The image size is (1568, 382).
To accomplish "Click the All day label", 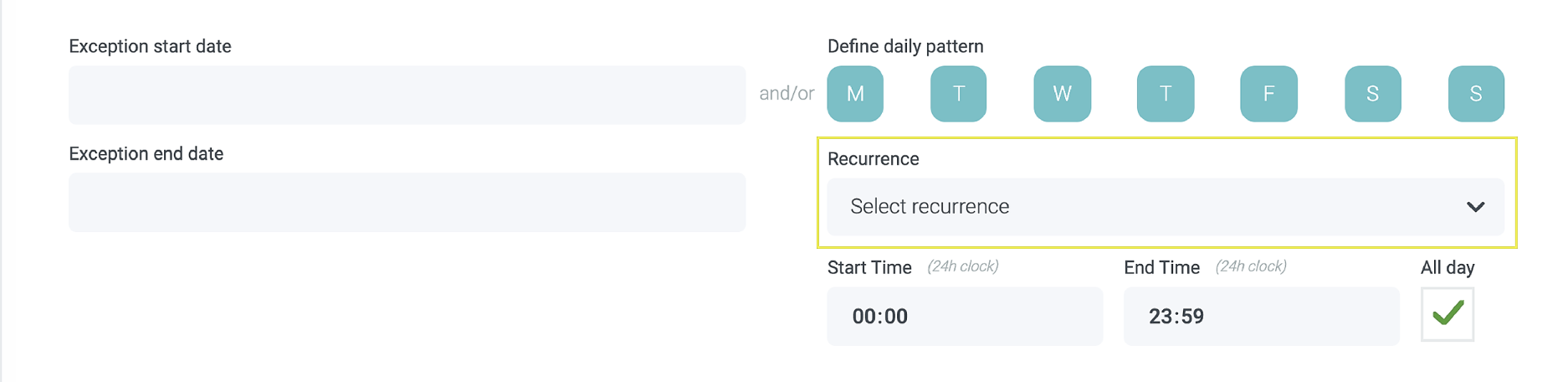I will tap(1447, 268).
